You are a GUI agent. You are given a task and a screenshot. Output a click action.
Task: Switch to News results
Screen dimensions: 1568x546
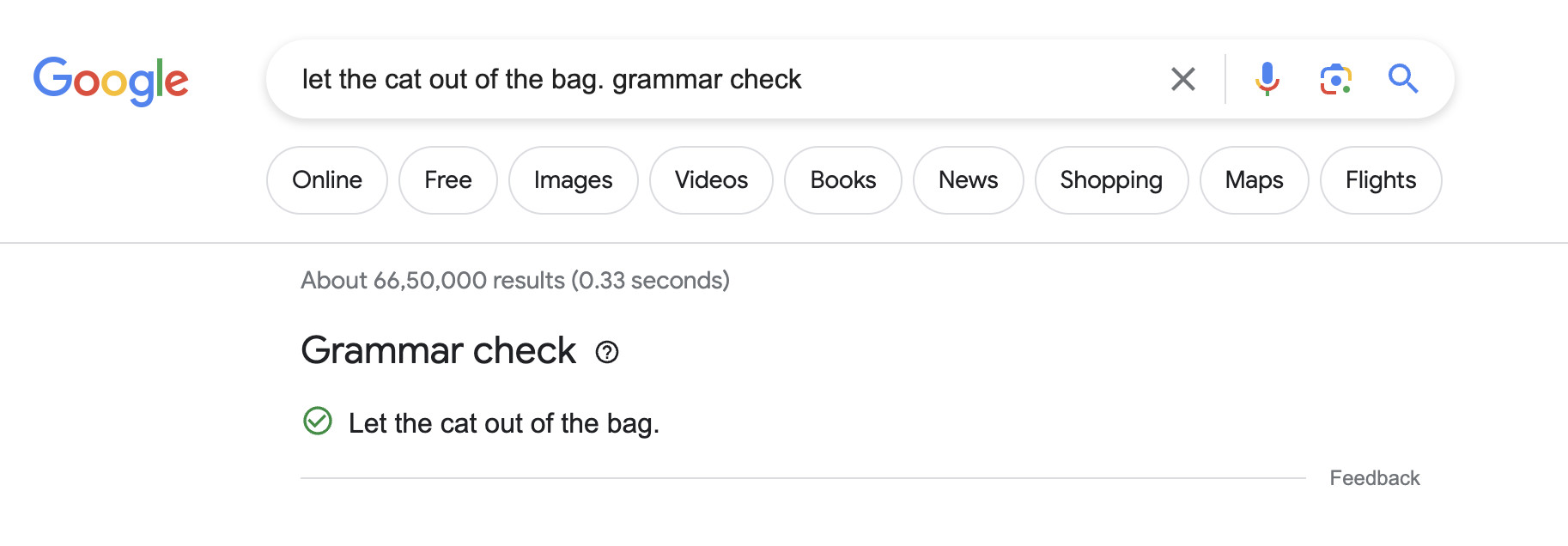click(968, 180)
